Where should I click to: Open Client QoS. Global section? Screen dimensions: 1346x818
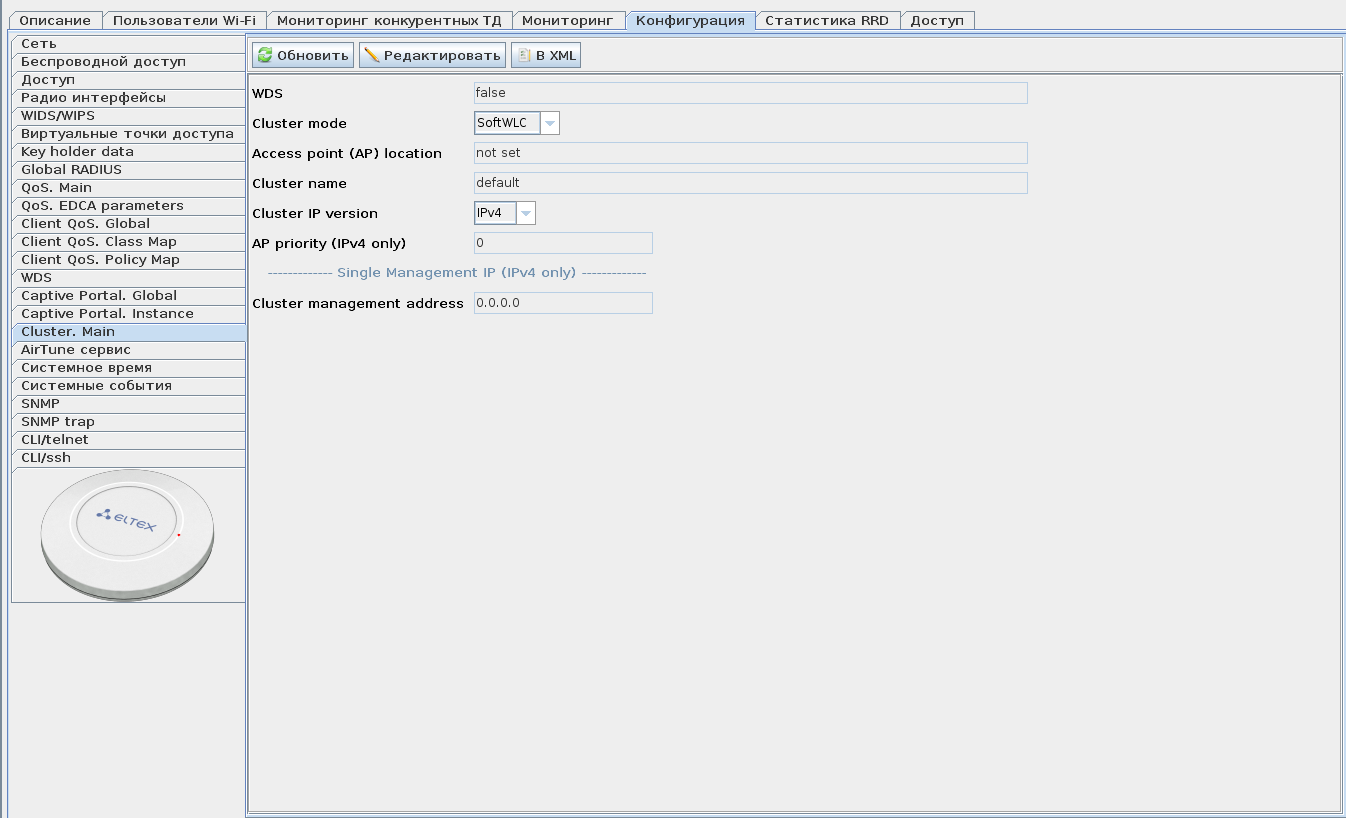(x=128, y=224)
